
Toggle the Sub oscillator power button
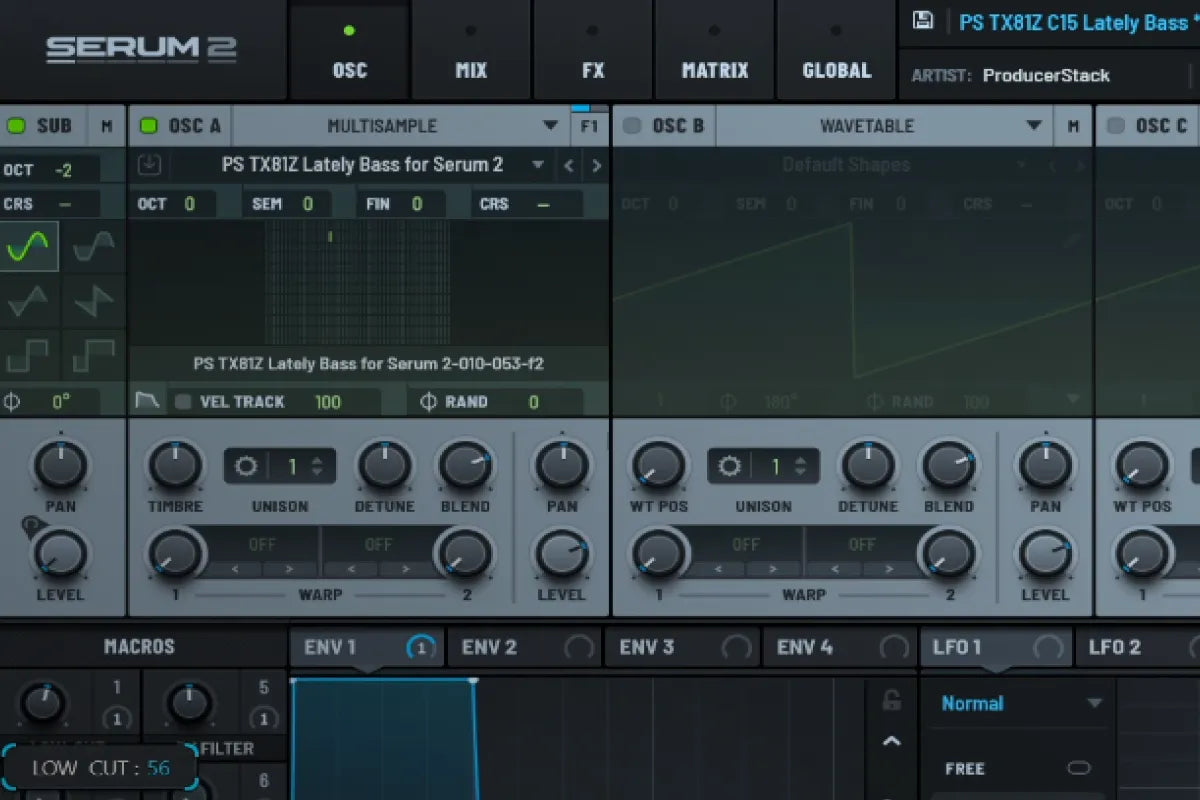pyautogui.click(x=16, y=126)
